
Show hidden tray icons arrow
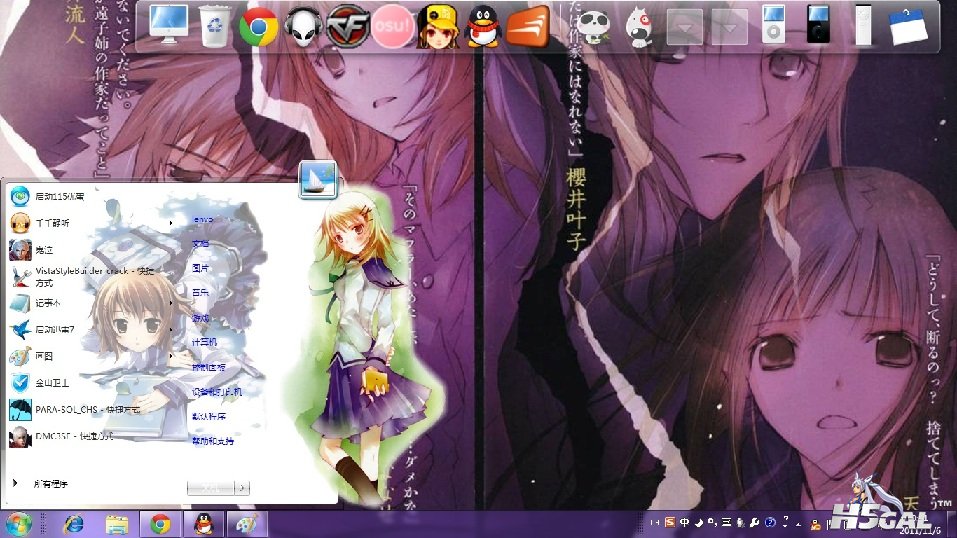pyautogui.click(x=799, y=524)
